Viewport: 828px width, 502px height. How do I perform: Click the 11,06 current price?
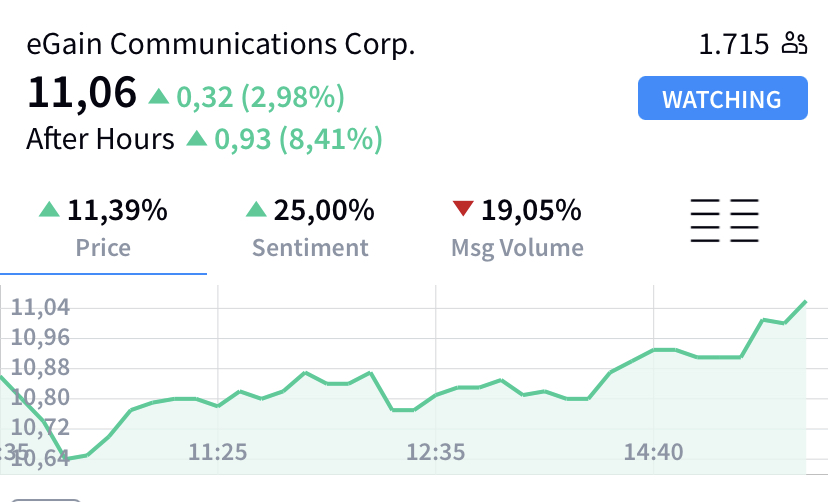pos(82,93)
